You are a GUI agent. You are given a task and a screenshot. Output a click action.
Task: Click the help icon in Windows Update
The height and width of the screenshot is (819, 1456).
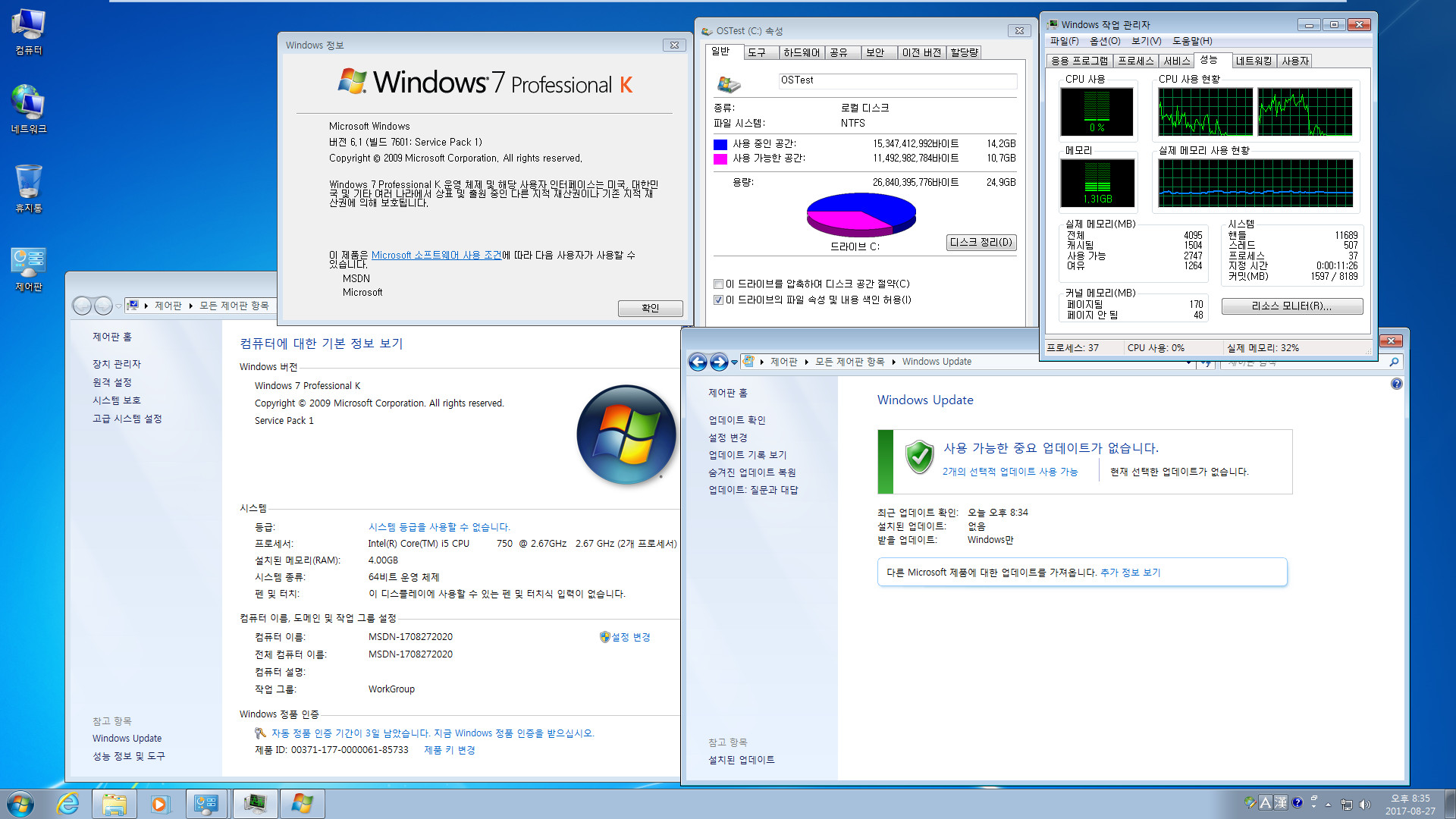1397,384
